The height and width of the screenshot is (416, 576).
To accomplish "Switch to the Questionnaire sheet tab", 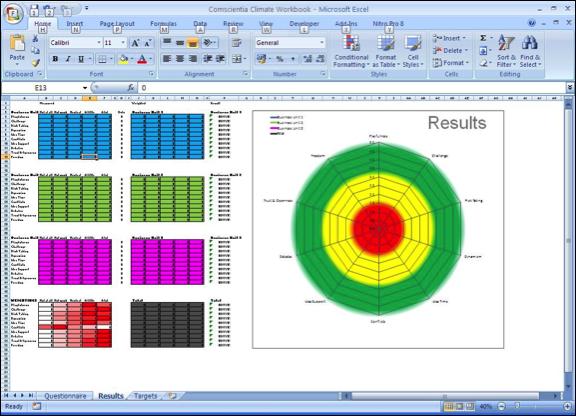I will click(65, 396).
